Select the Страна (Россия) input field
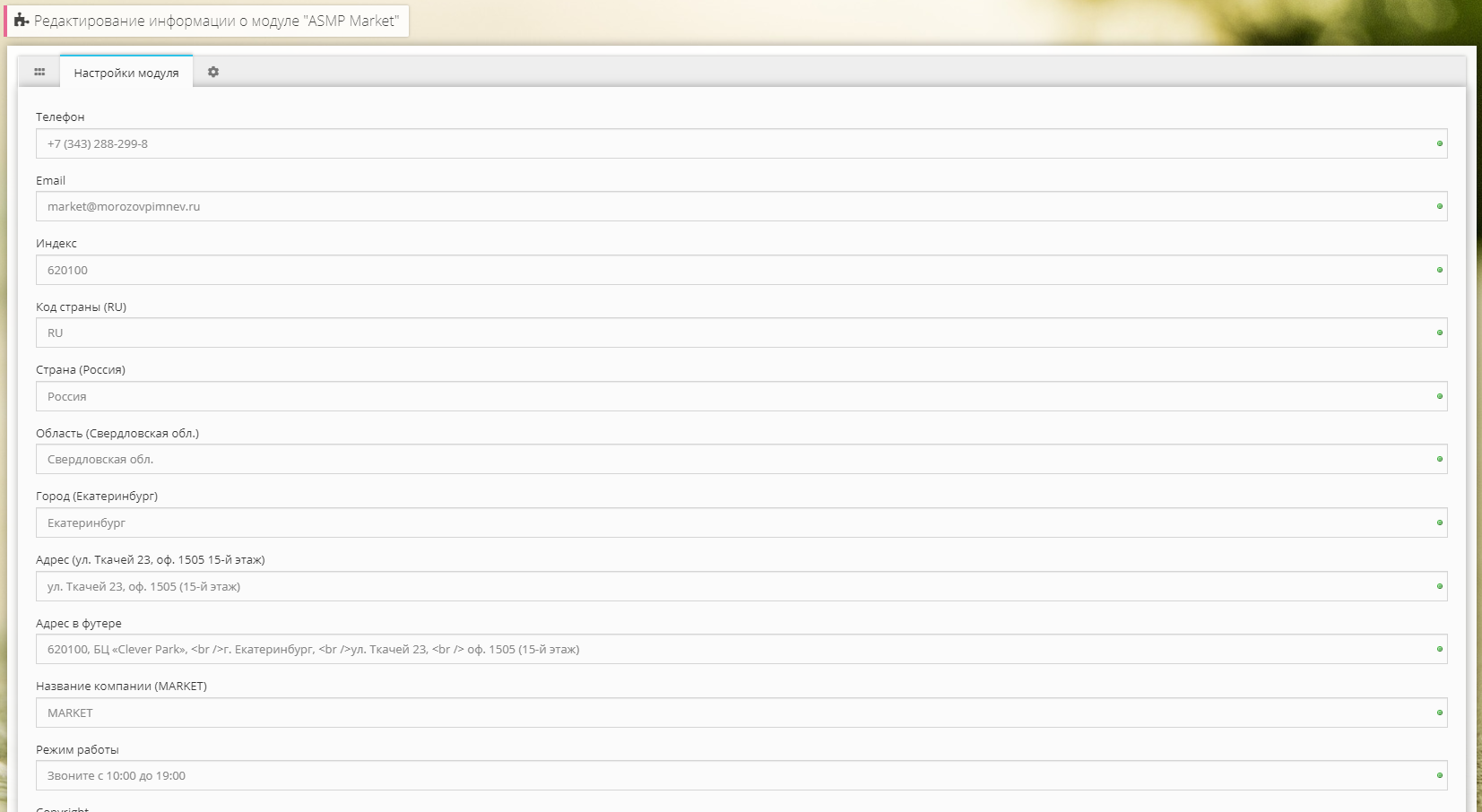Image resolution: width=1482 pixels, height=812 pixels. click(x=741, y=396)
